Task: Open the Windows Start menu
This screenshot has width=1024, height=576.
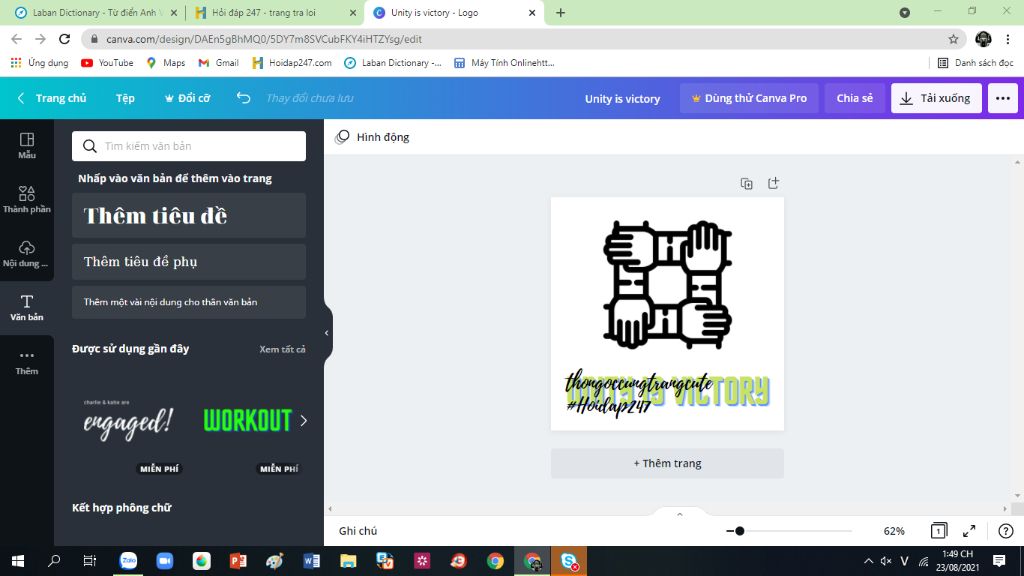Action: [x=18, y=561]
